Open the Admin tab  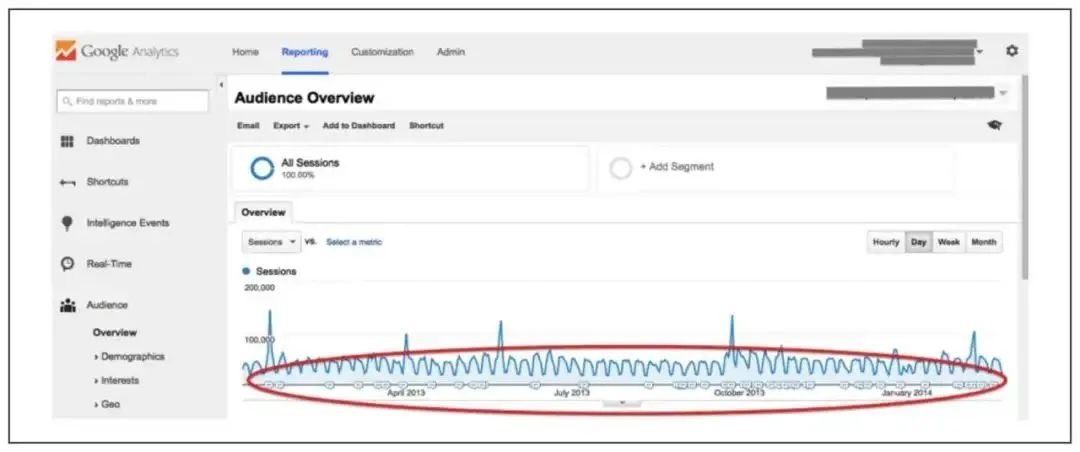(x=450, y=52)
